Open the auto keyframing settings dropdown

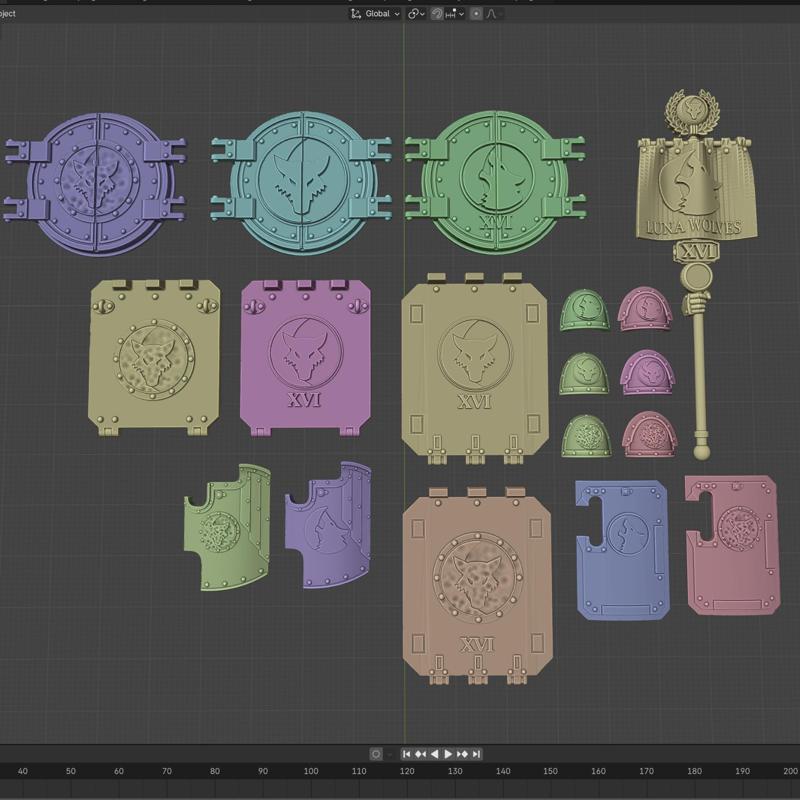tap(390, 754)
